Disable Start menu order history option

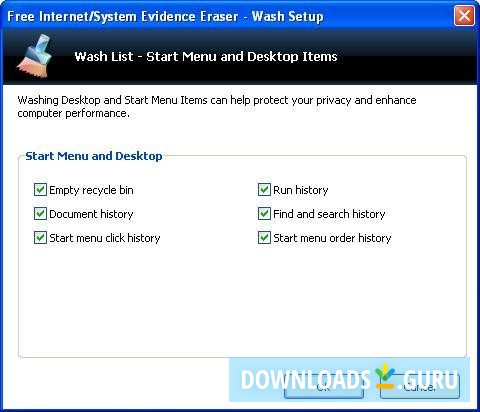pyautogui.click(x=264, y=238)
